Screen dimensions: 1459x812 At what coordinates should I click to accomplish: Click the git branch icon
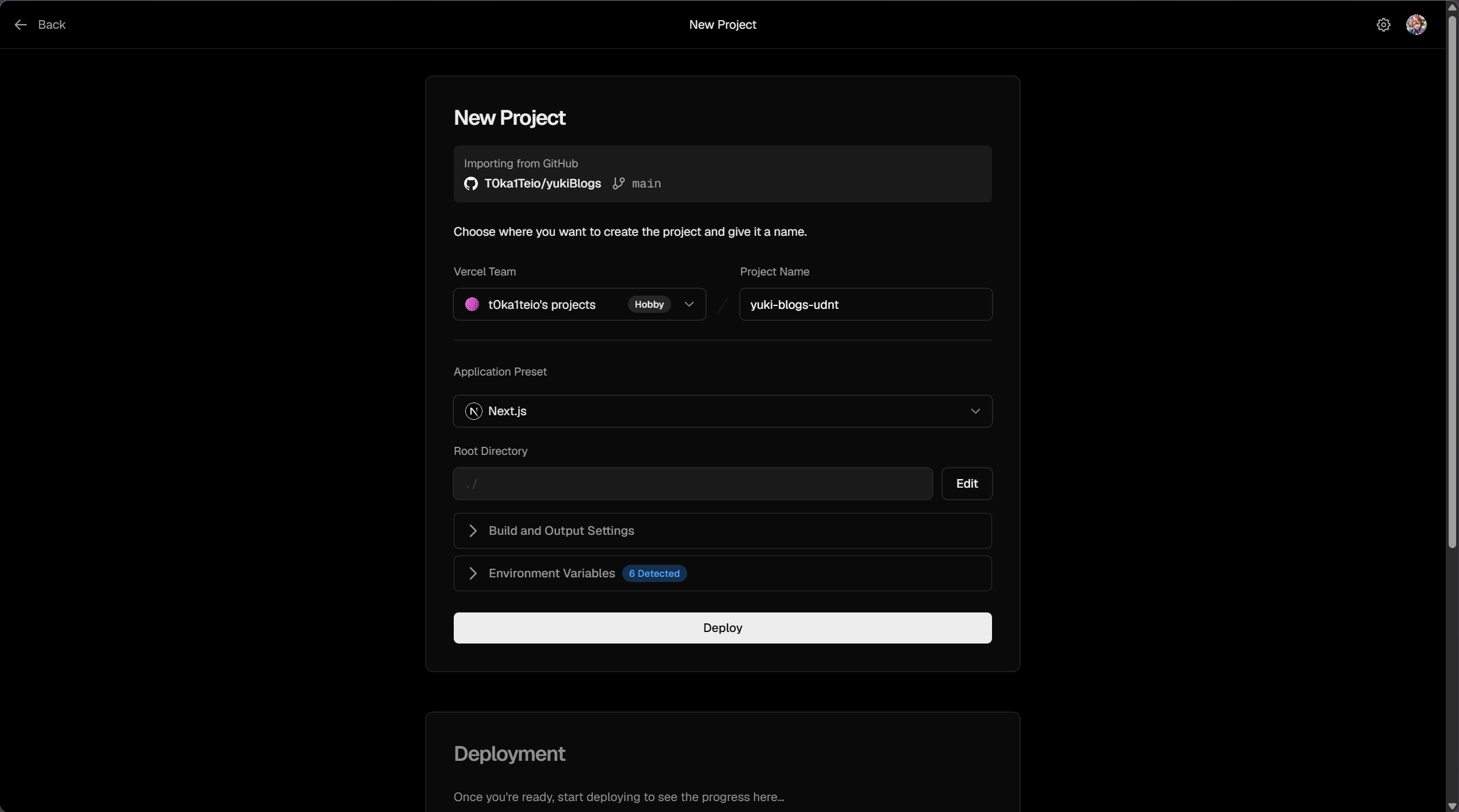coord(618,183)
